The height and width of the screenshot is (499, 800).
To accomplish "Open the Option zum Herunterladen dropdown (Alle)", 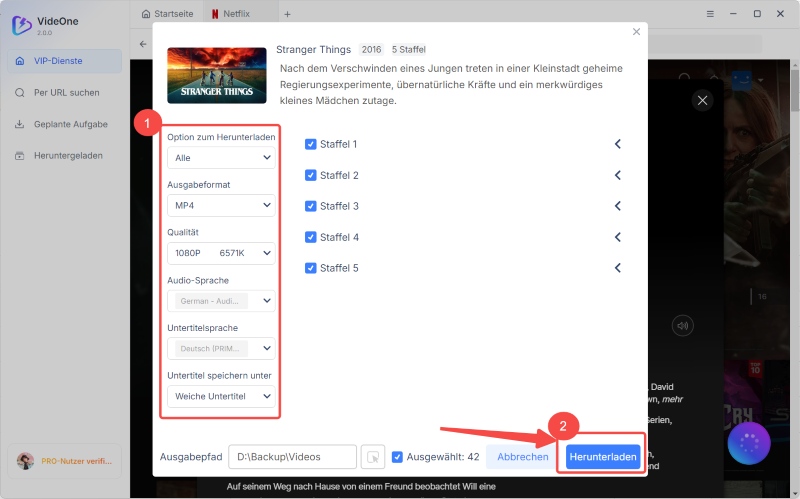I will coord(221,158).
